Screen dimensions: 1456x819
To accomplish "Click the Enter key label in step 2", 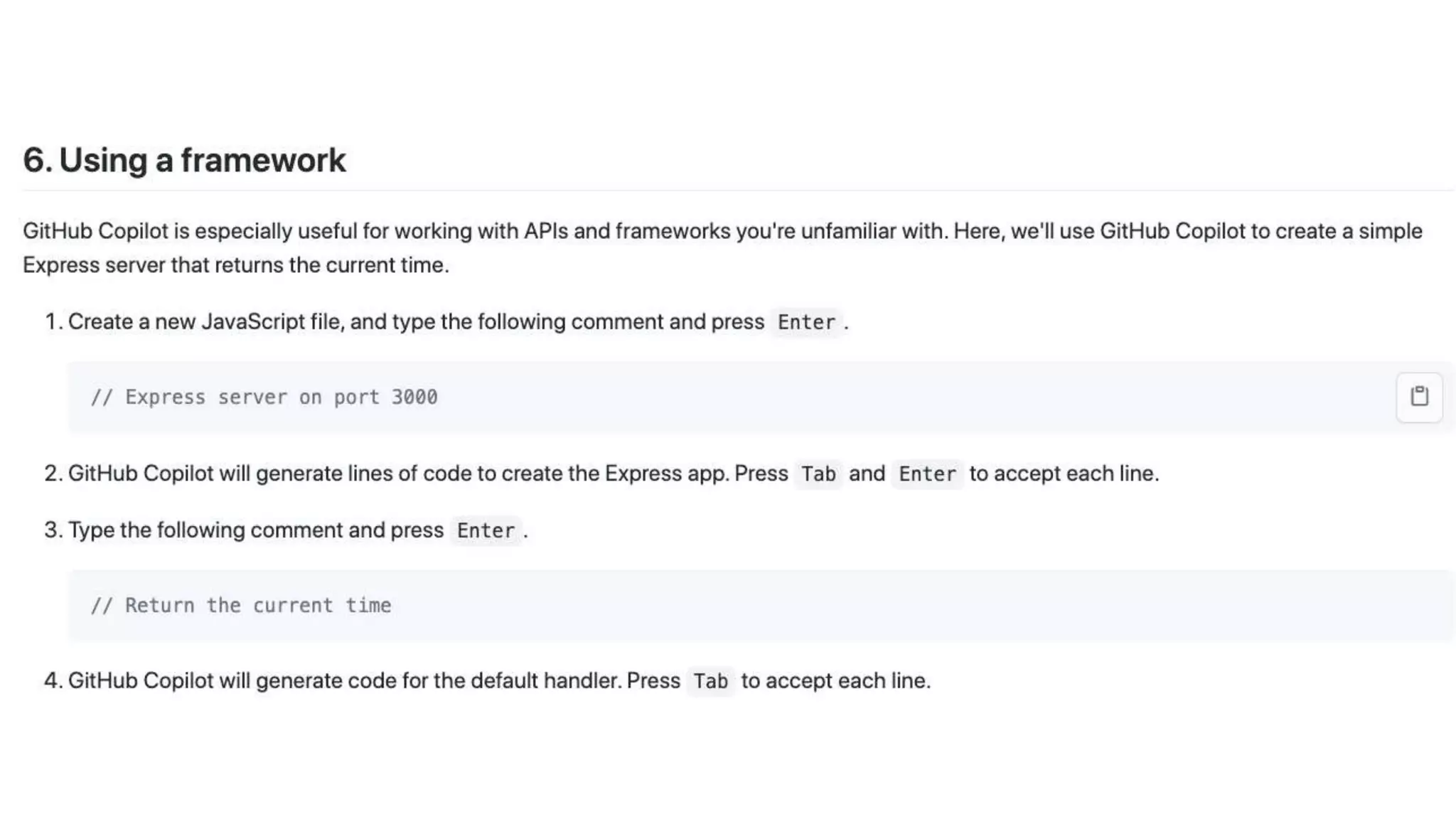I will [927, 474].
